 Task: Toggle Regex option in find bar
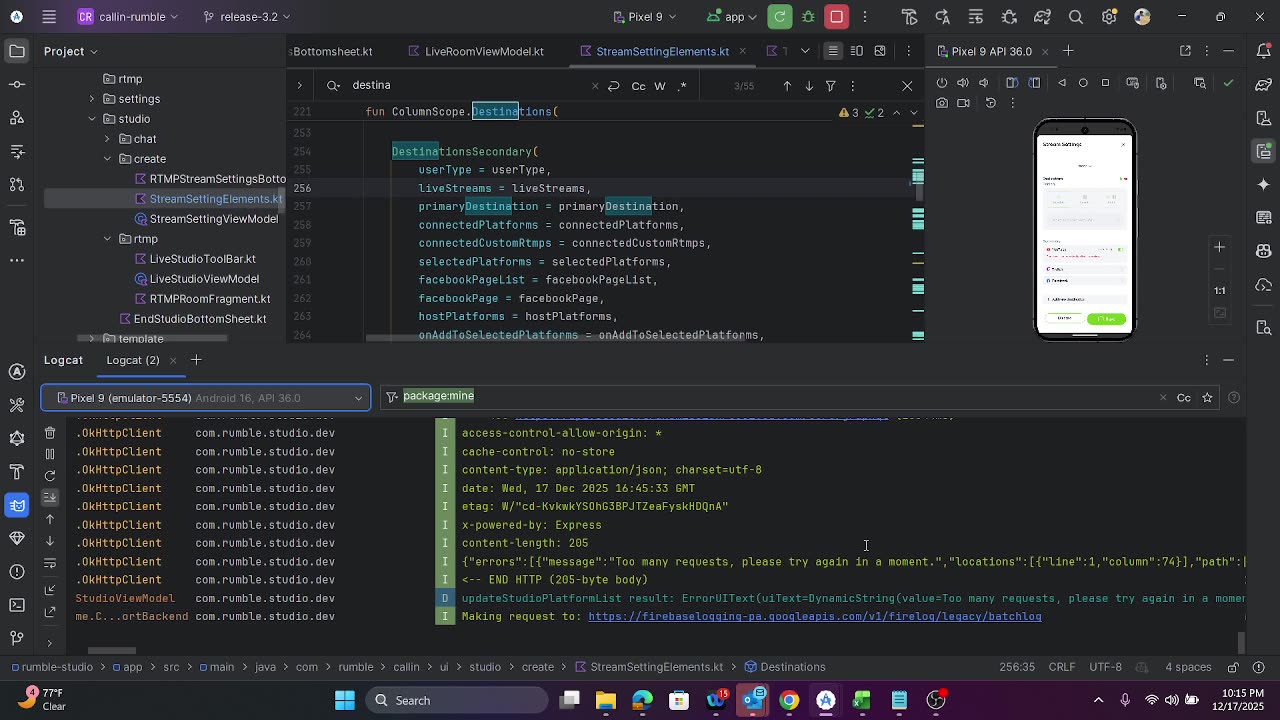click(x=682, y=86)
